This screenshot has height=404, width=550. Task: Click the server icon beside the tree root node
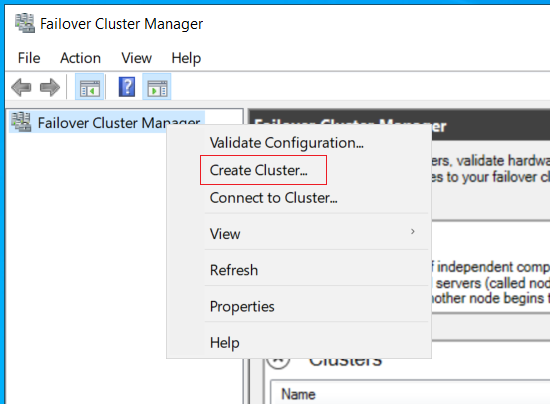click(x=21, y=122)
